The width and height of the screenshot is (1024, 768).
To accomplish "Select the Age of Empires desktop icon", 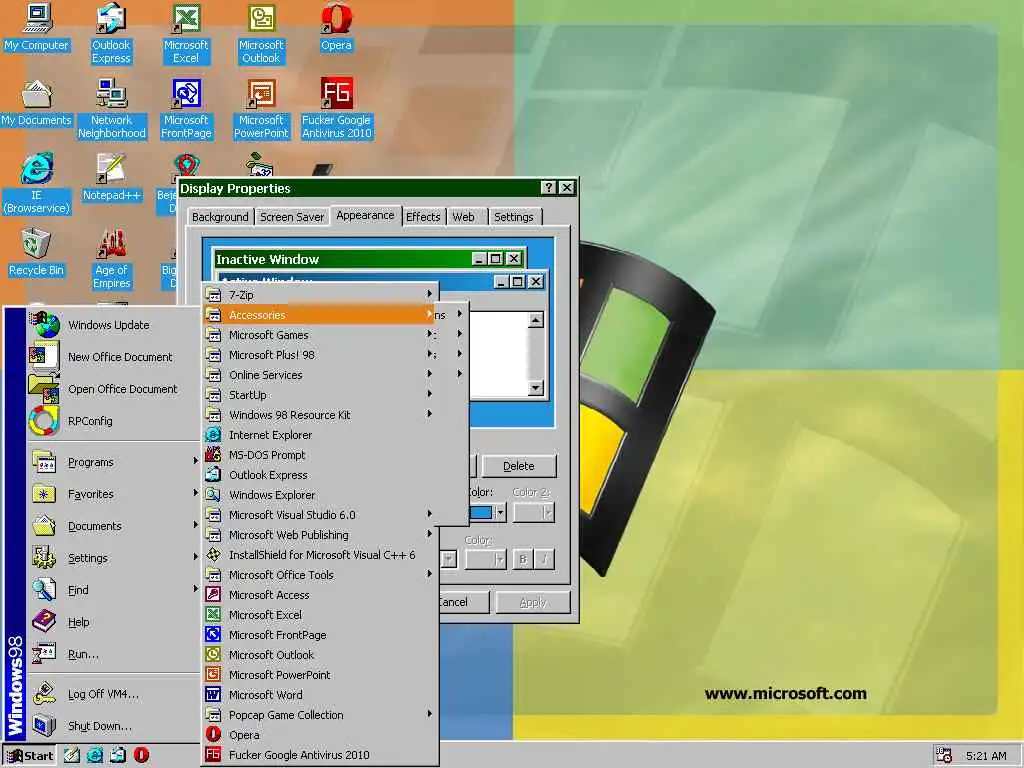I will 112,259.
